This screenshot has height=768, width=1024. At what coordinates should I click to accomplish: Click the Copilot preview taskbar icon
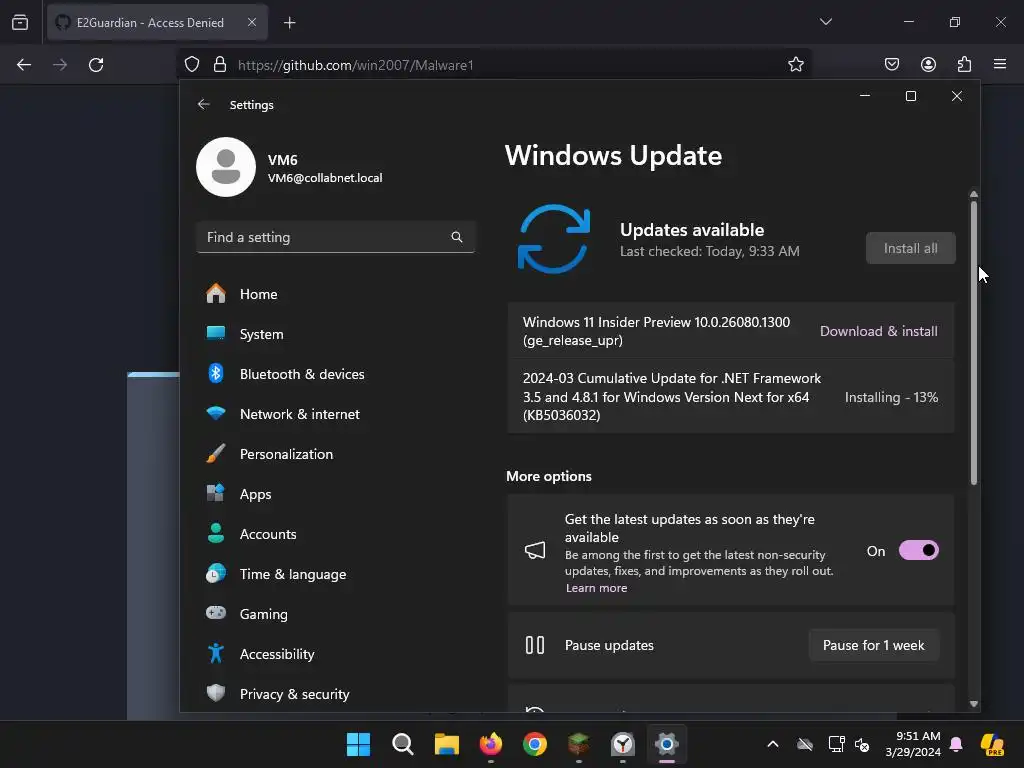(992, 744)
